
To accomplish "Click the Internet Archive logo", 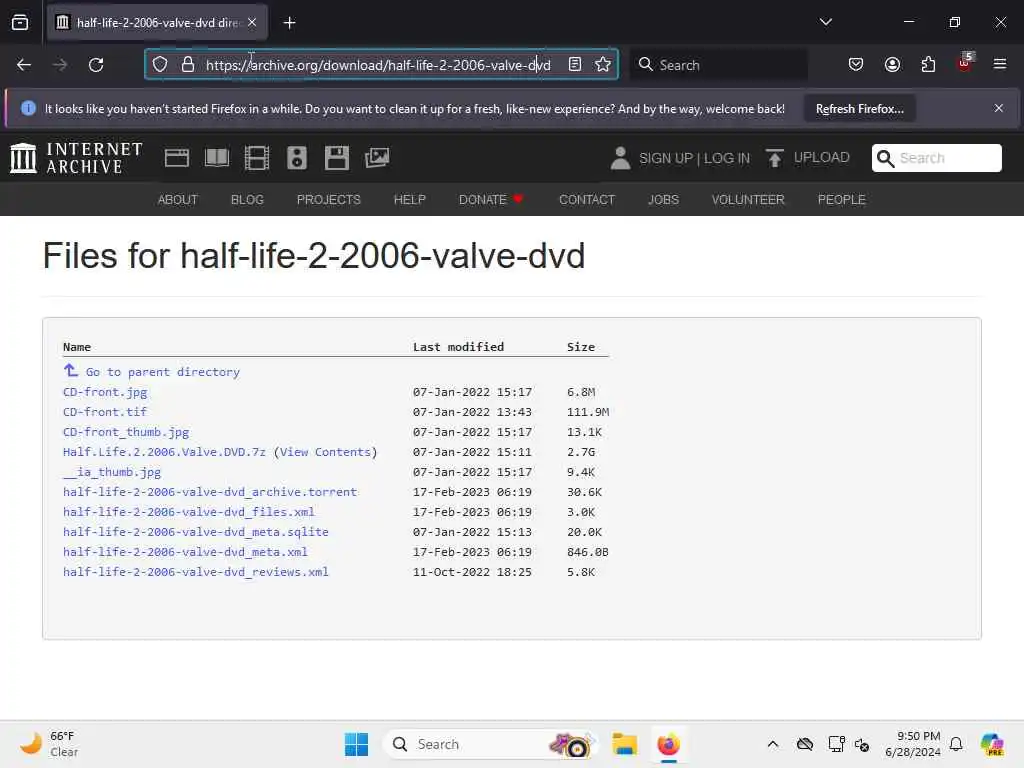I will click(76, 158).
